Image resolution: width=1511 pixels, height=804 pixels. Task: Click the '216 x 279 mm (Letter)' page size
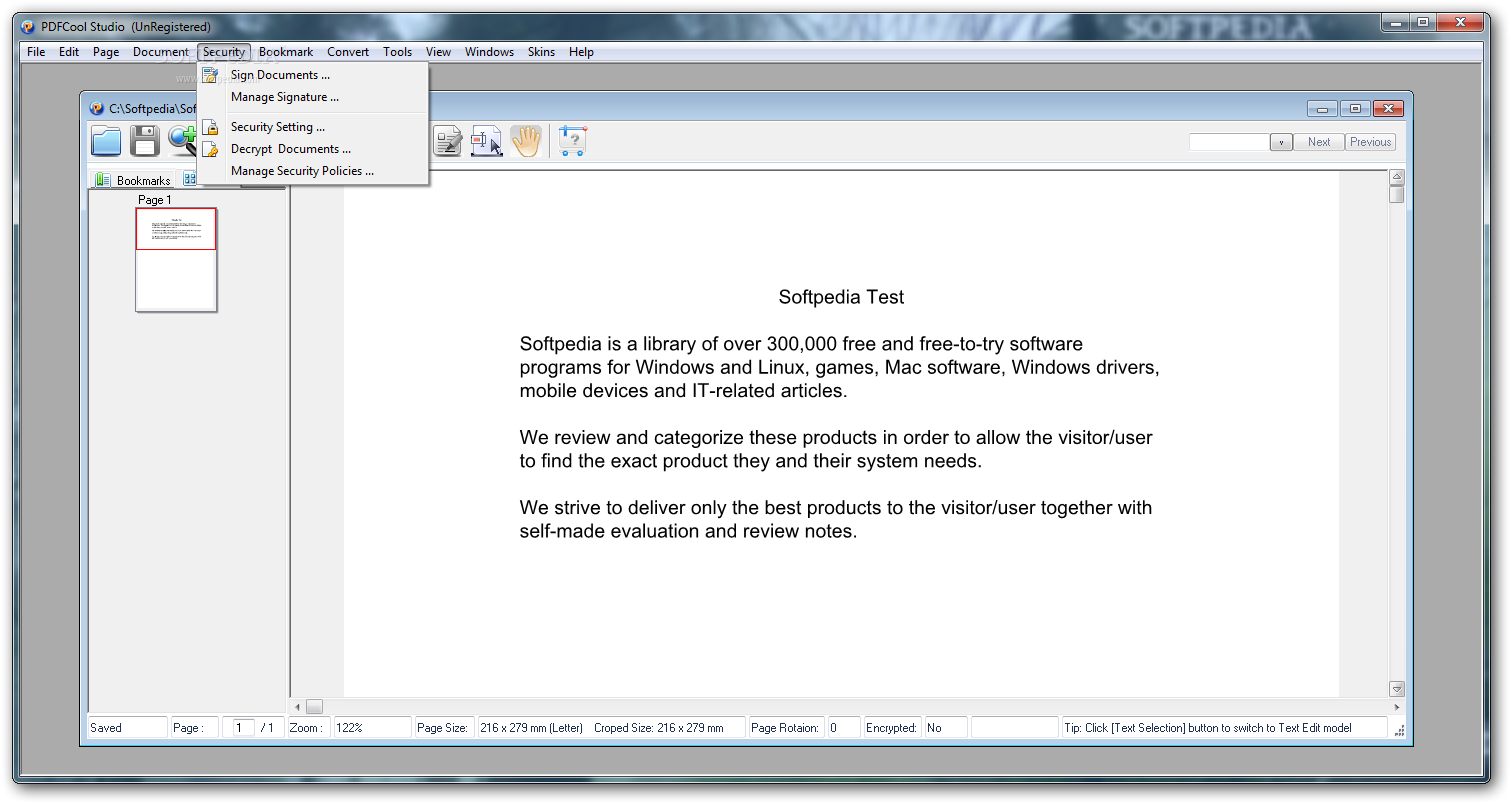pyautogui.click(x=531, y=728)
